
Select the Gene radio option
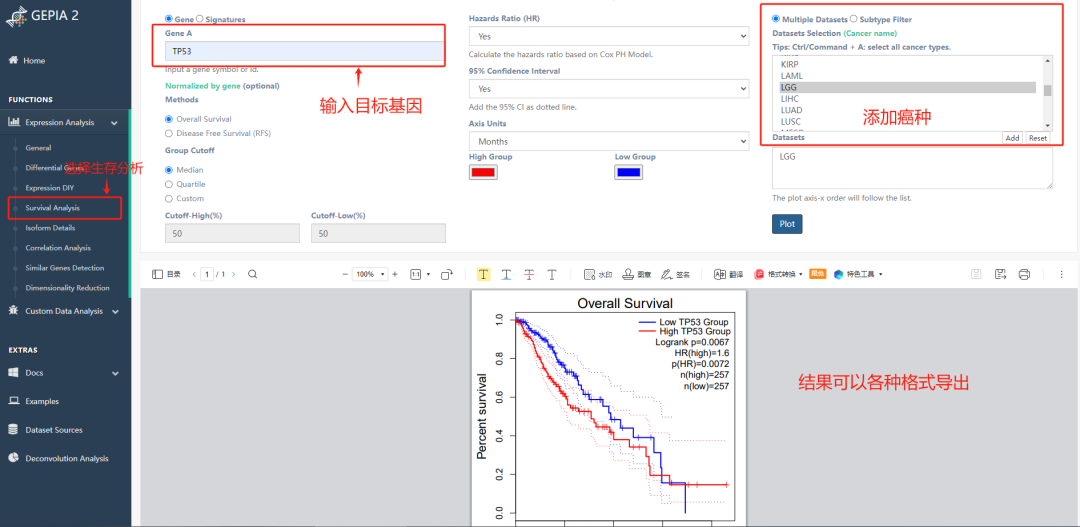(169, 19)
